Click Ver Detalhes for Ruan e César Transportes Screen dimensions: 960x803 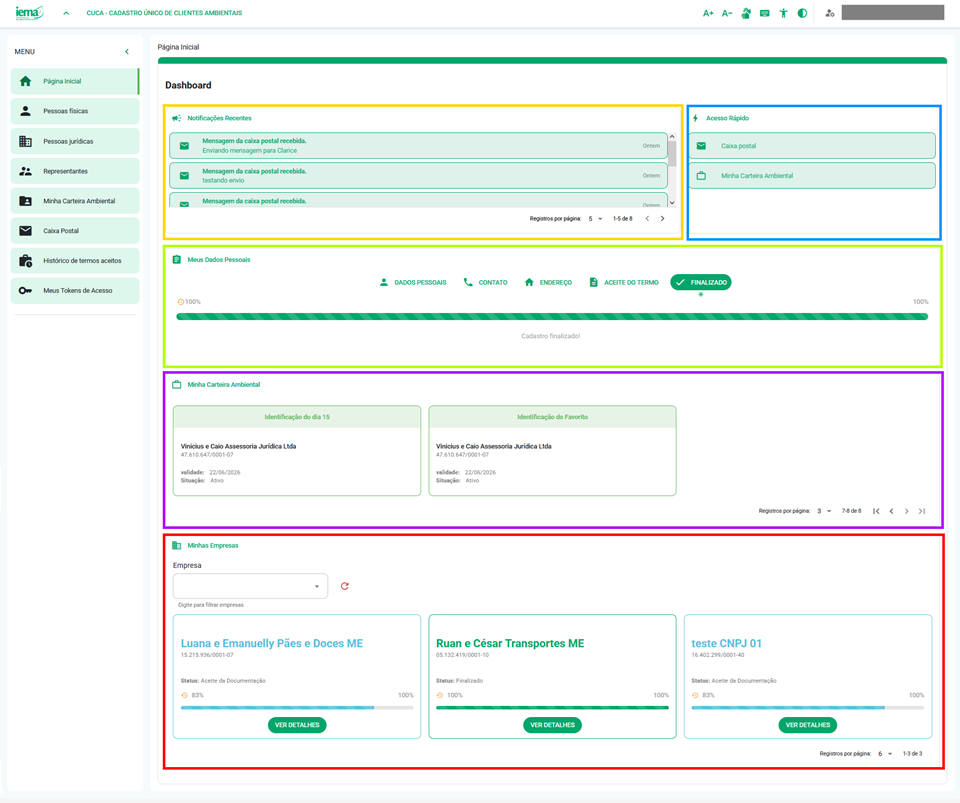coord(552,725)
